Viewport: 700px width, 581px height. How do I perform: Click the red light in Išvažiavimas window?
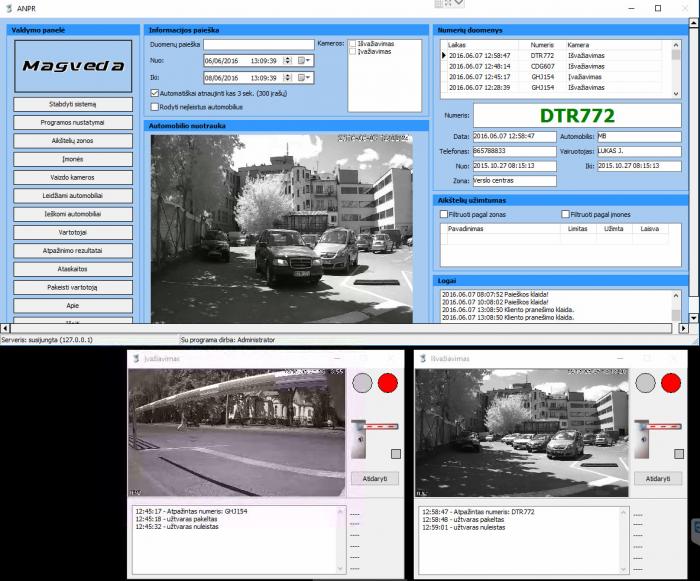[669, 383]
